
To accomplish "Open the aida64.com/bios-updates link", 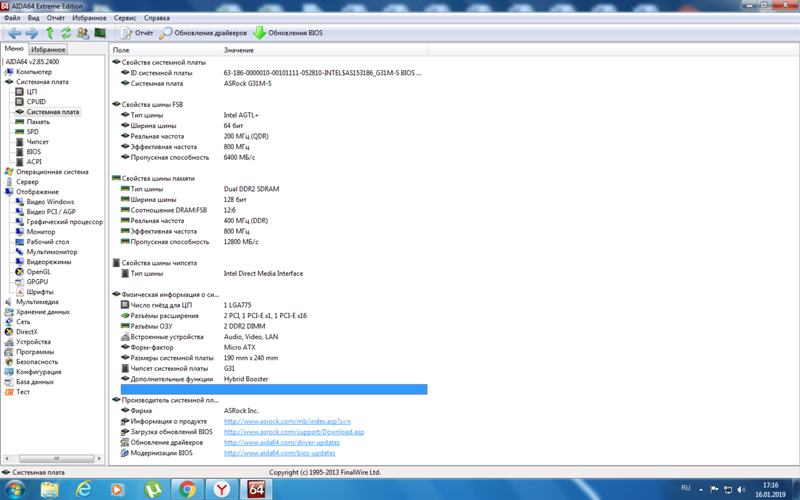I will (x=280, y=453).
